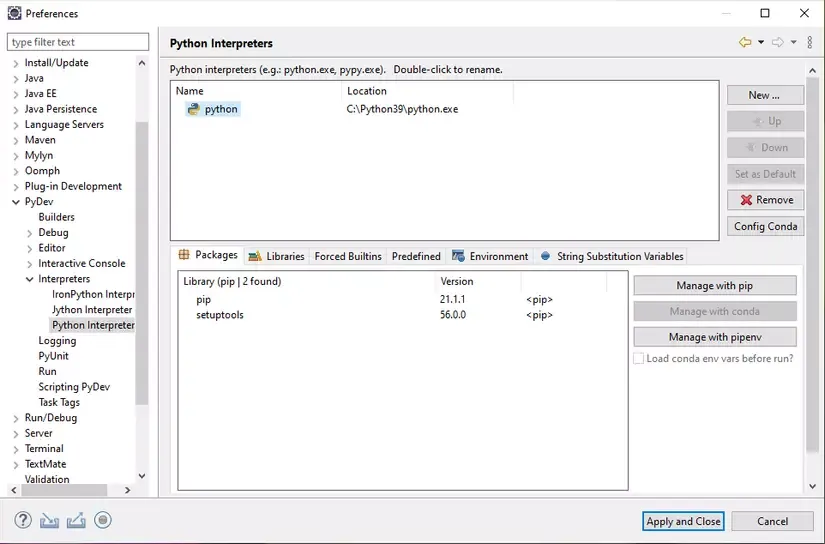
Task: Open the Environment tab
Action: 490,256
